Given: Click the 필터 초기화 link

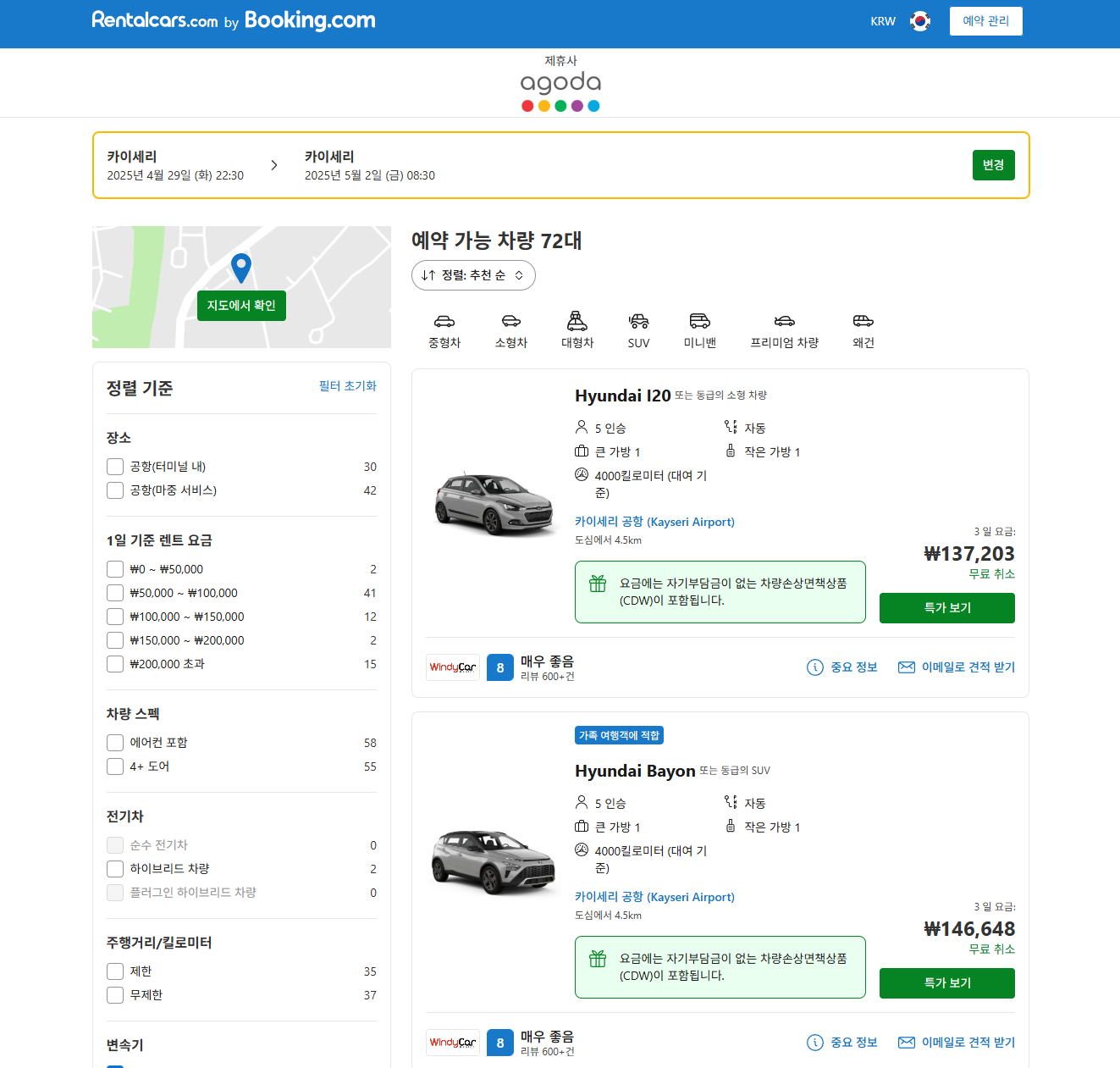Looking at the screenshot, I should pyautogui.click(x=347, y=386).
